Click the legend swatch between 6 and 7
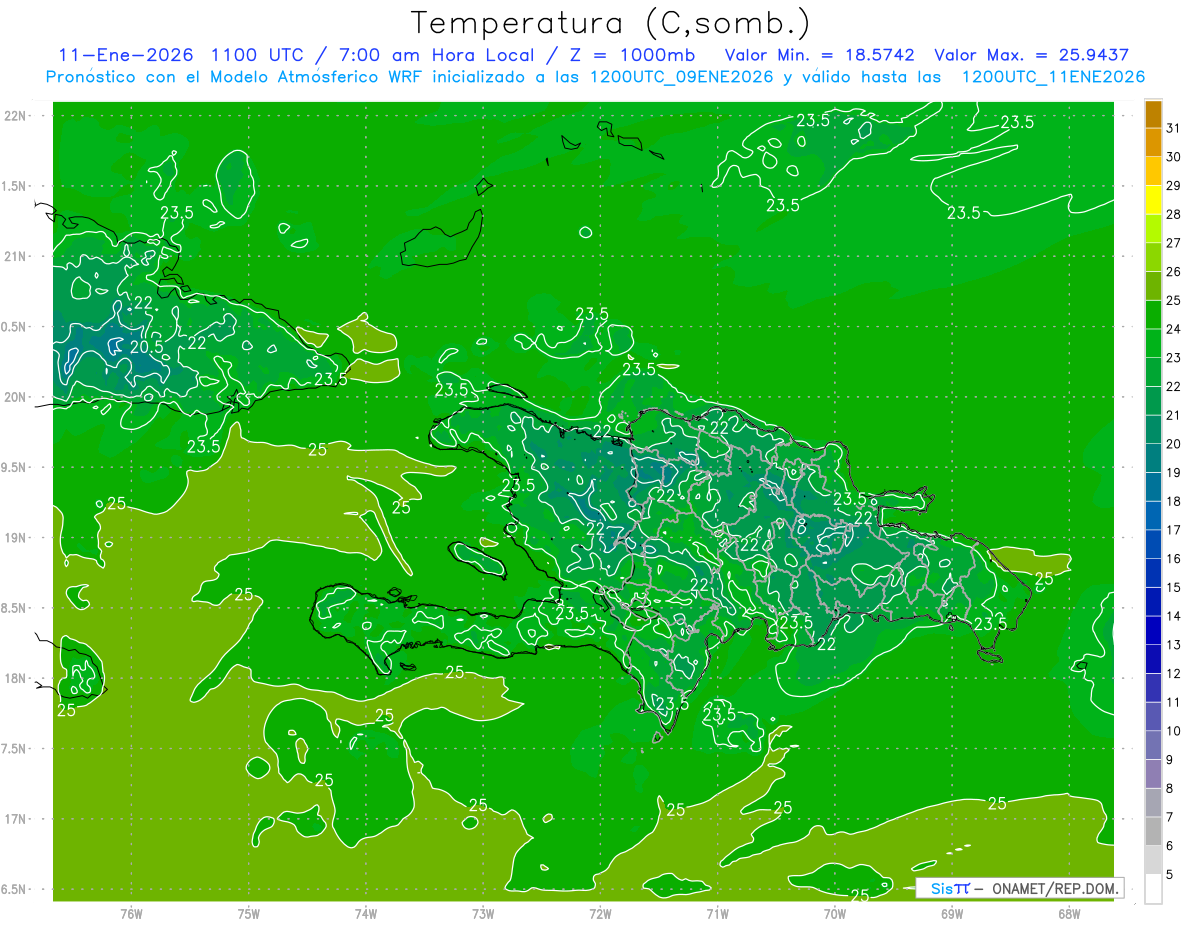This screenshot has height=927, width=1200. [x=1153, y=831]
